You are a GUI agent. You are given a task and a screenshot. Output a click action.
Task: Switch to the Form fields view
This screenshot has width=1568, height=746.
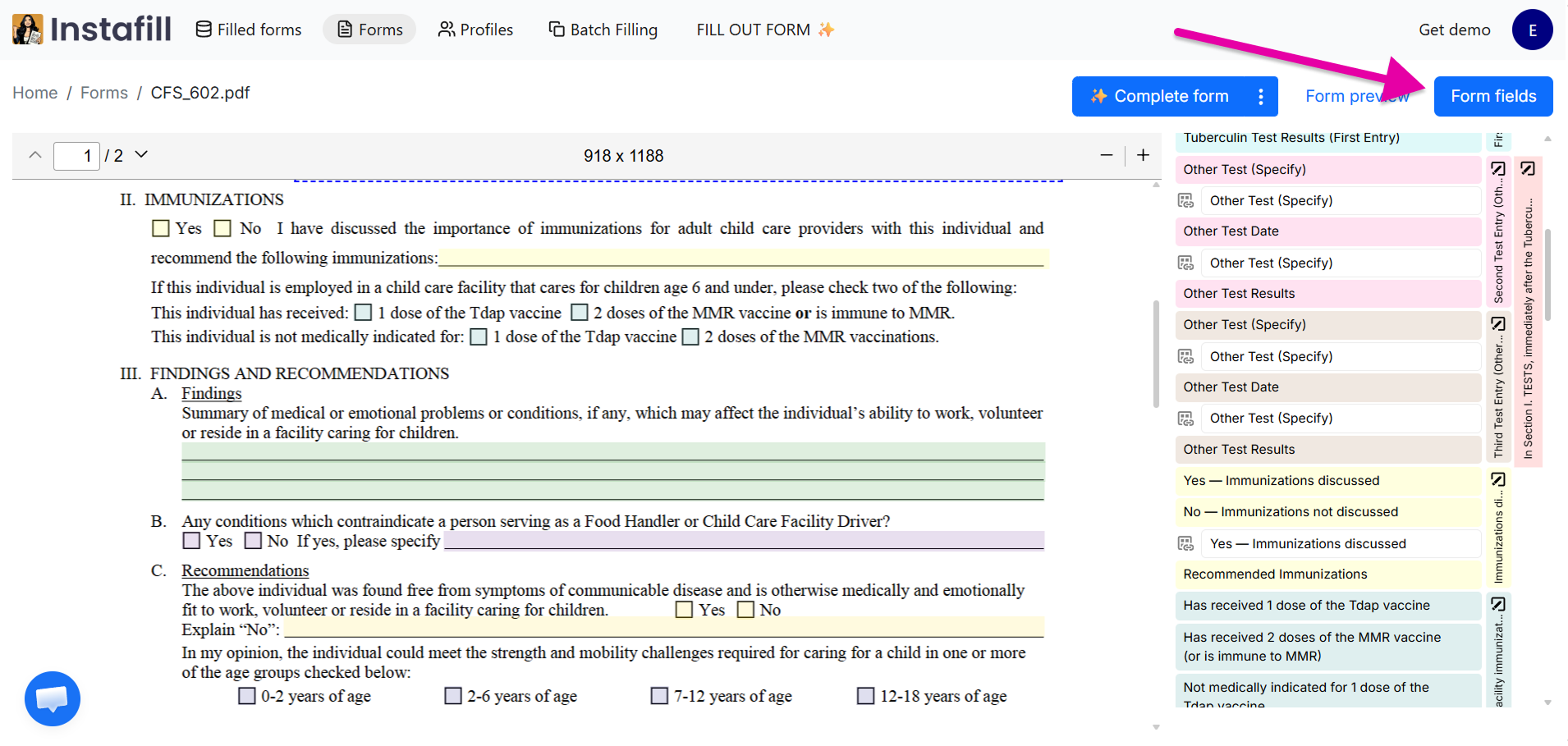1493,96
